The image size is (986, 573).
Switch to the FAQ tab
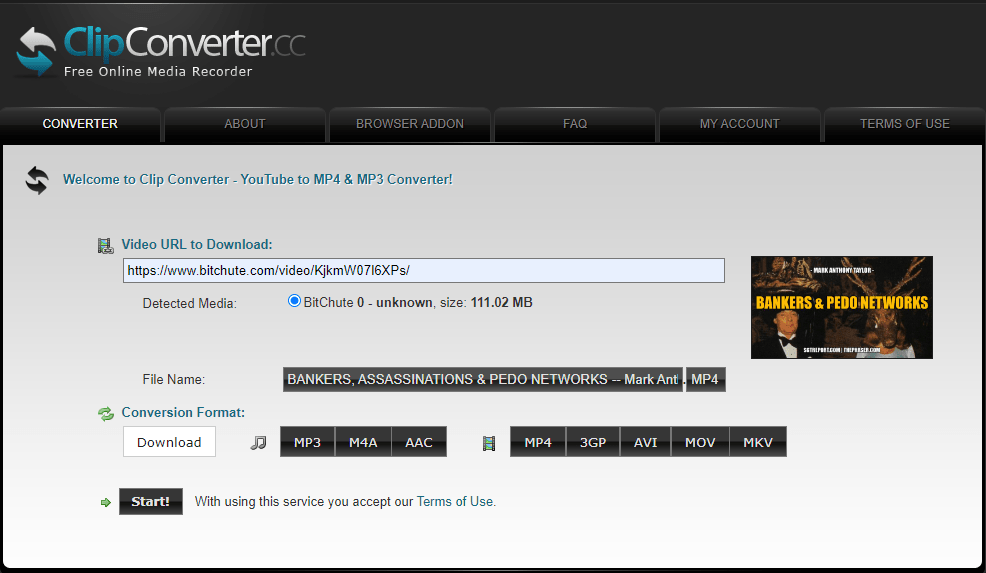pos(575,124)
